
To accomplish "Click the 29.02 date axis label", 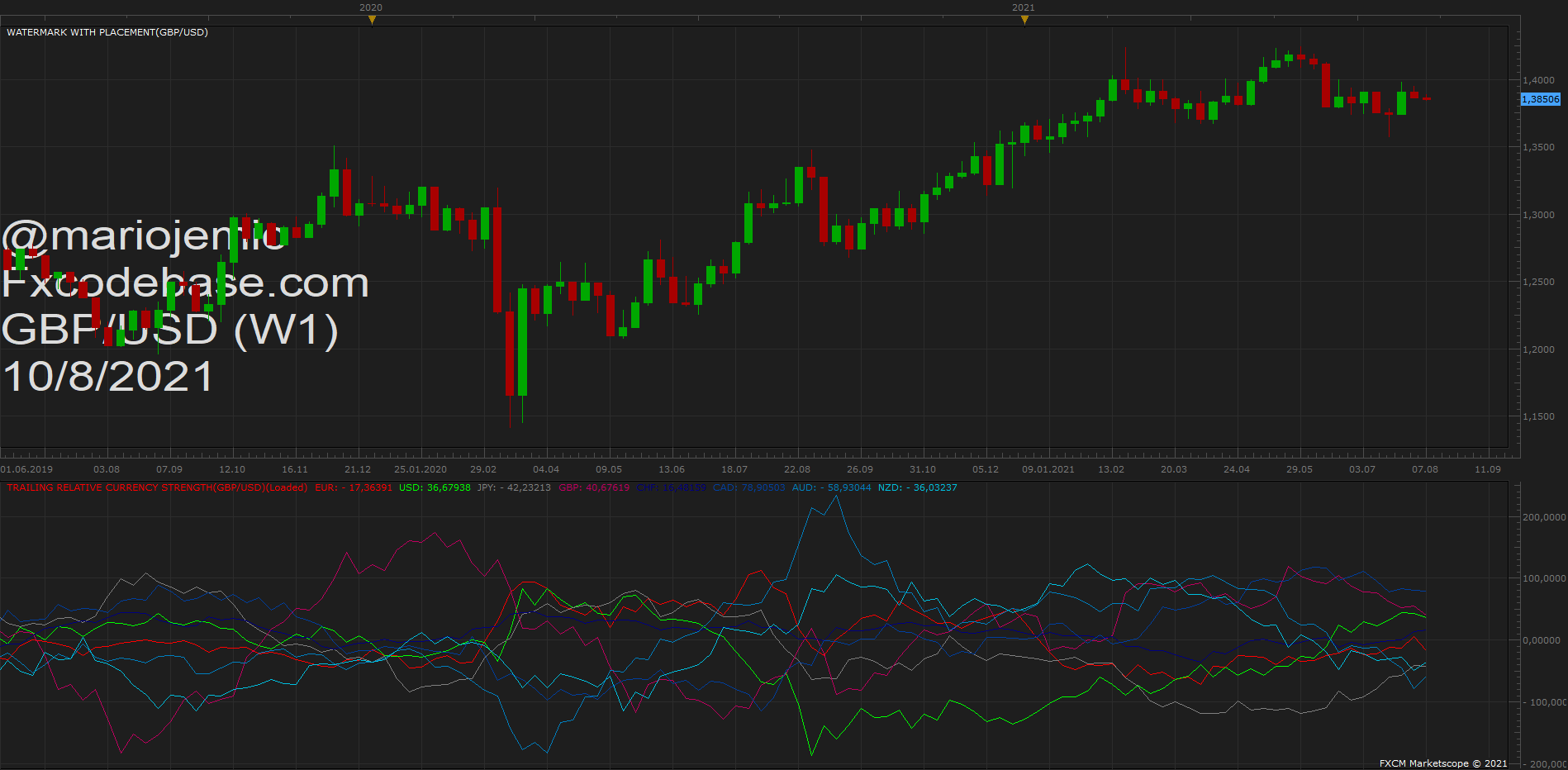I will 483,469.
